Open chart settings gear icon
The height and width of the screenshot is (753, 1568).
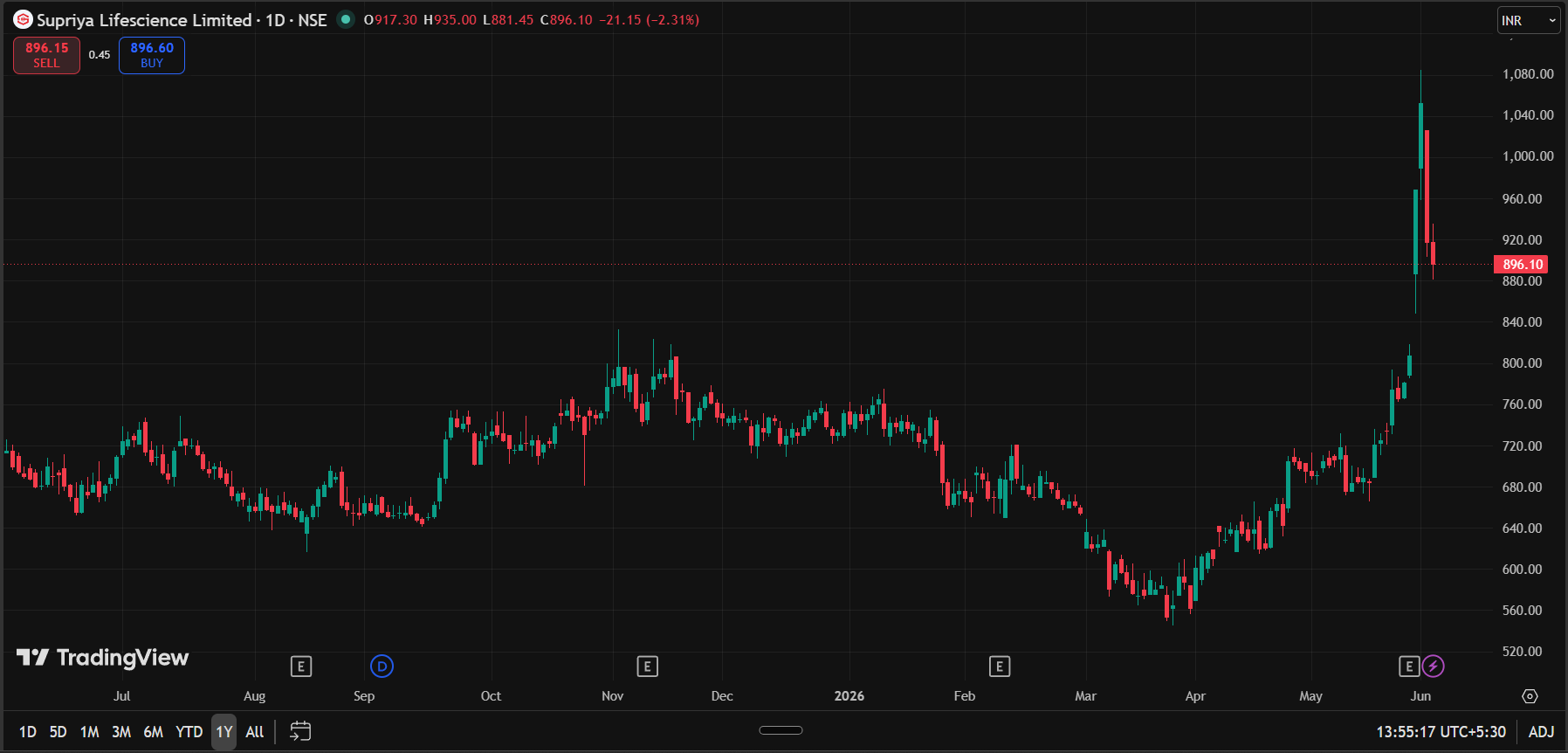[x=1530, y=696]
